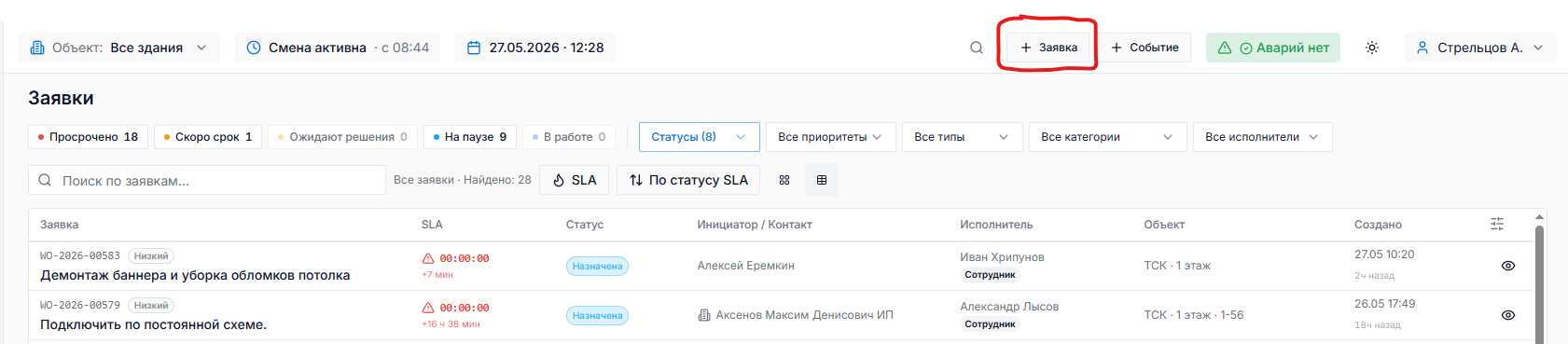
Task: Open the Все типы dropdown
Action: pyautogui.click(x=963, y=137)
